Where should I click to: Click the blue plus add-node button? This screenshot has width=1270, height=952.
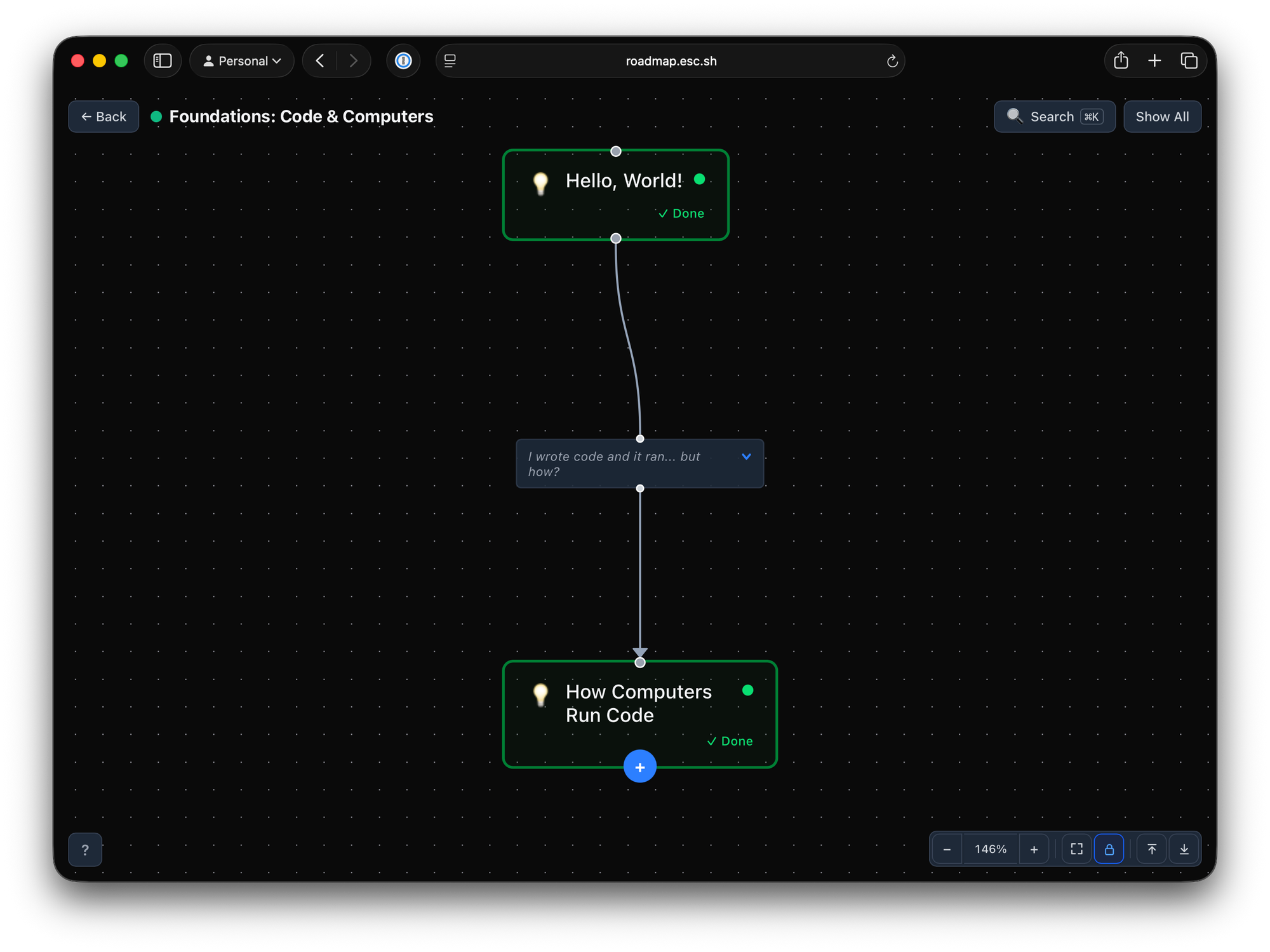639,767
